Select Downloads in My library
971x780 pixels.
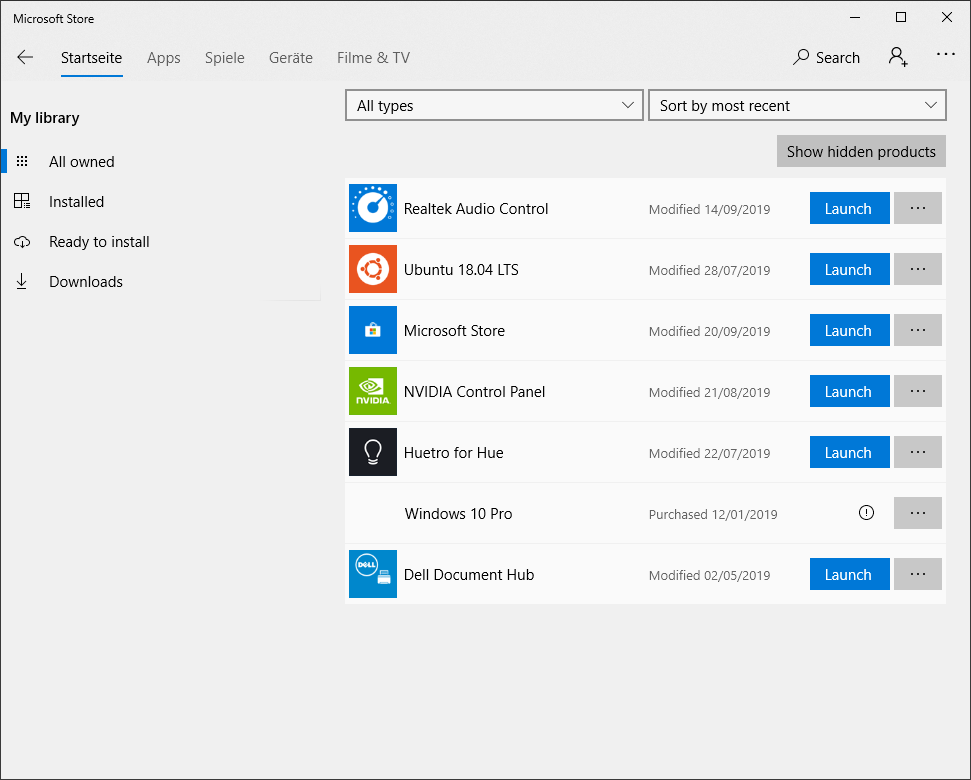click(x=85, y=282)
